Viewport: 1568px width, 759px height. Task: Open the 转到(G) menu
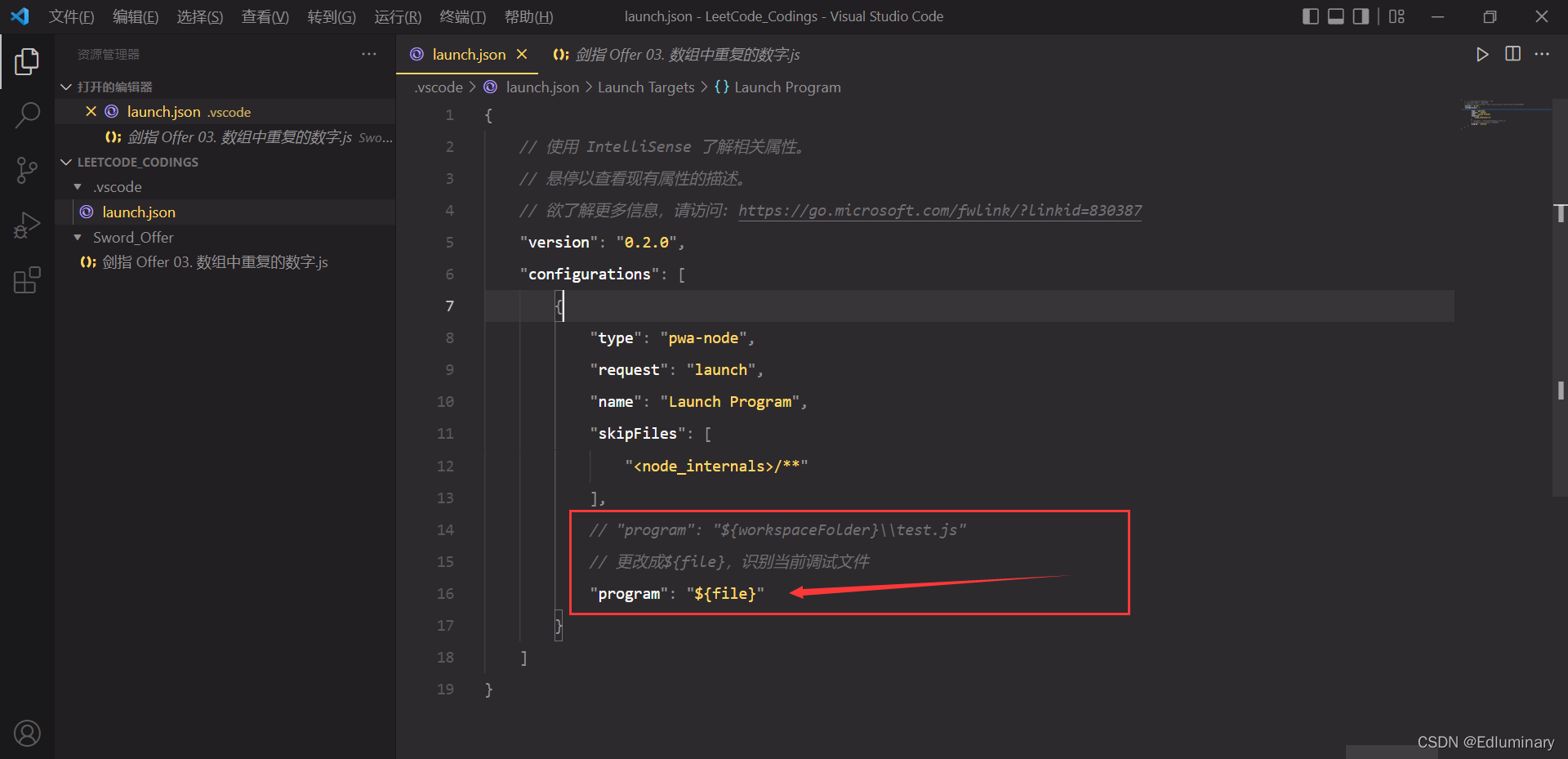point(332,16)
